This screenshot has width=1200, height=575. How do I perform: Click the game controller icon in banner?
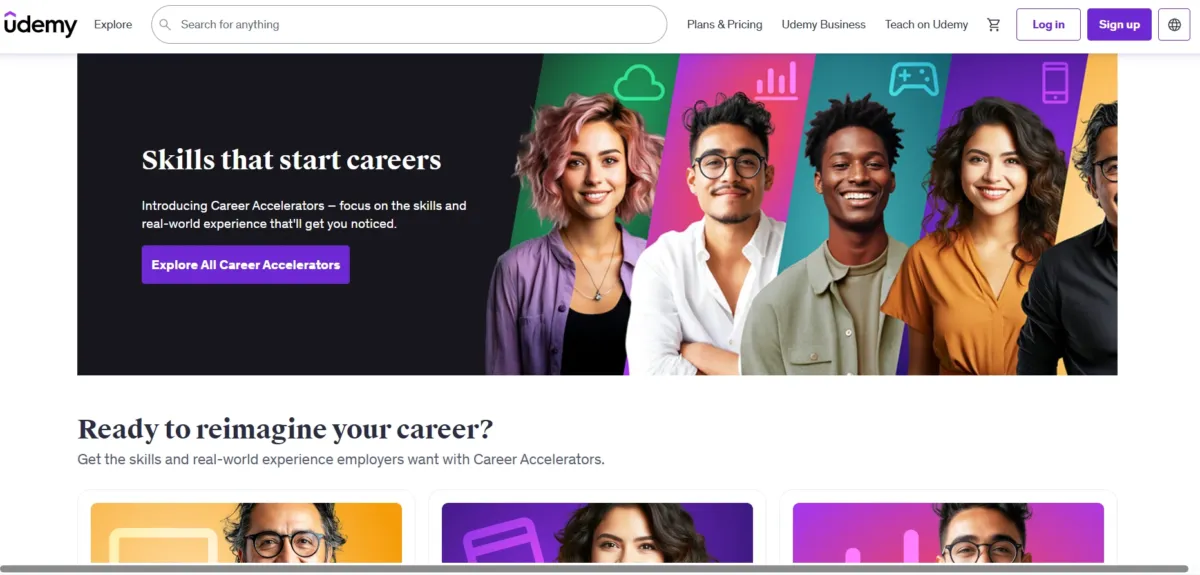pyautogui.click(x=913, y=78)
